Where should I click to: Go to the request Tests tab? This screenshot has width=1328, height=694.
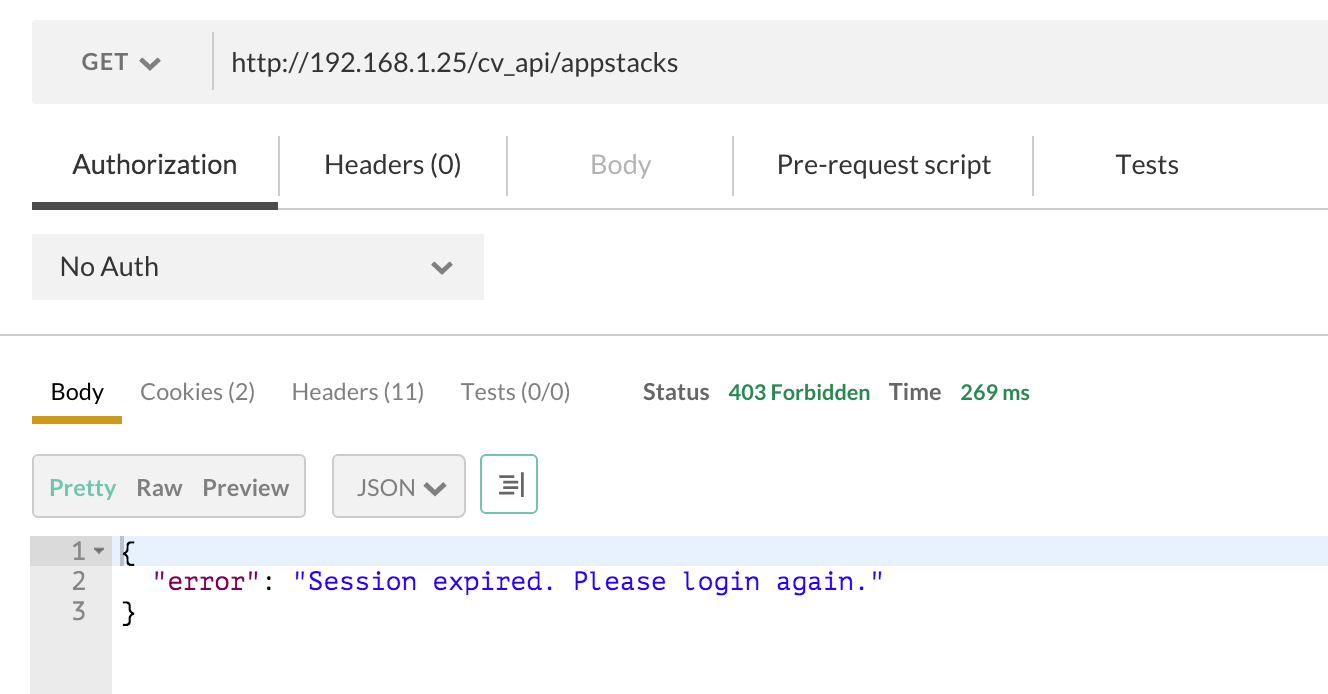point(1146,165)
